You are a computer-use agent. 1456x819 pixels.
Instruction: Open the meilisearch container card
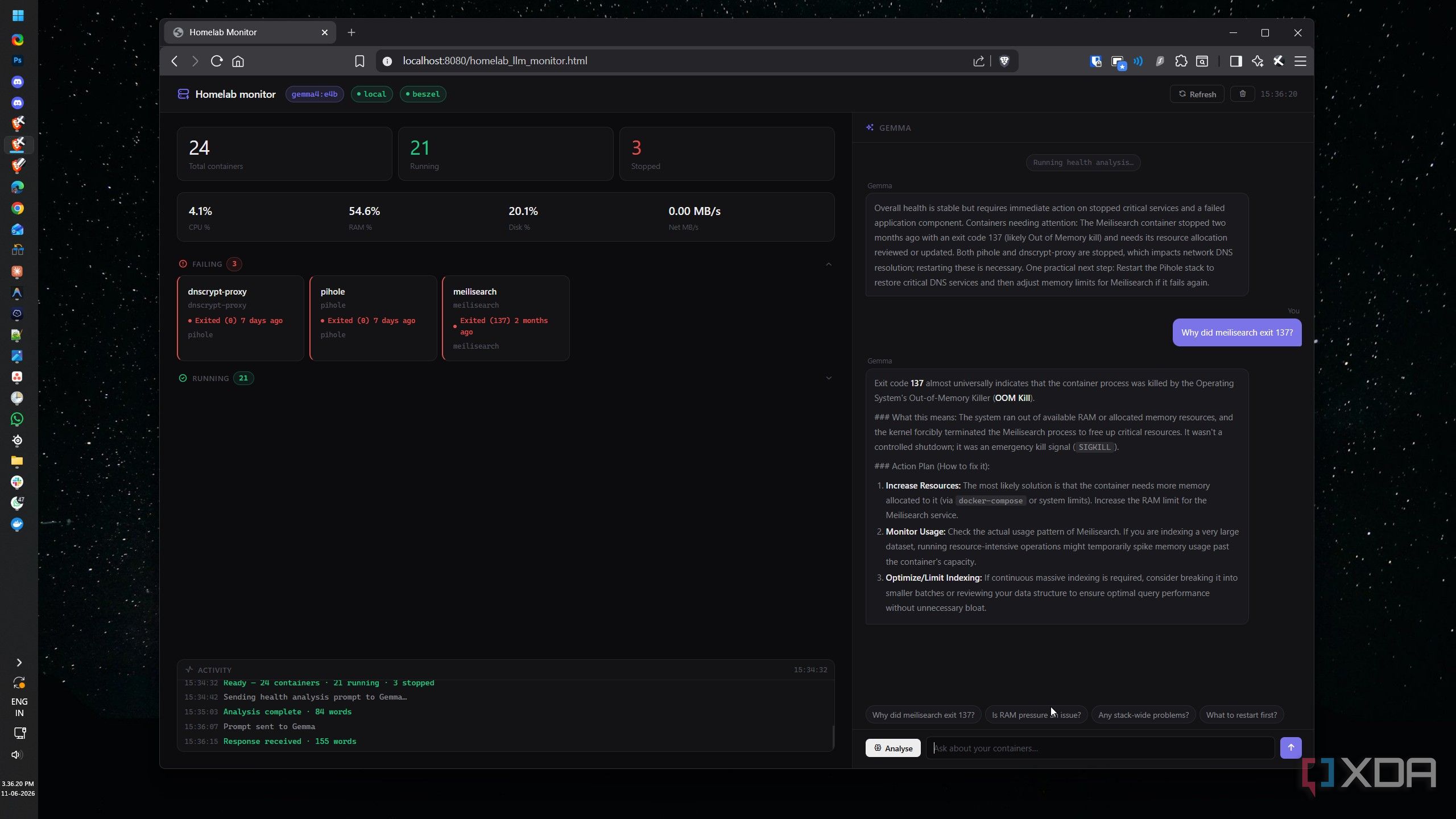point(506,318)
